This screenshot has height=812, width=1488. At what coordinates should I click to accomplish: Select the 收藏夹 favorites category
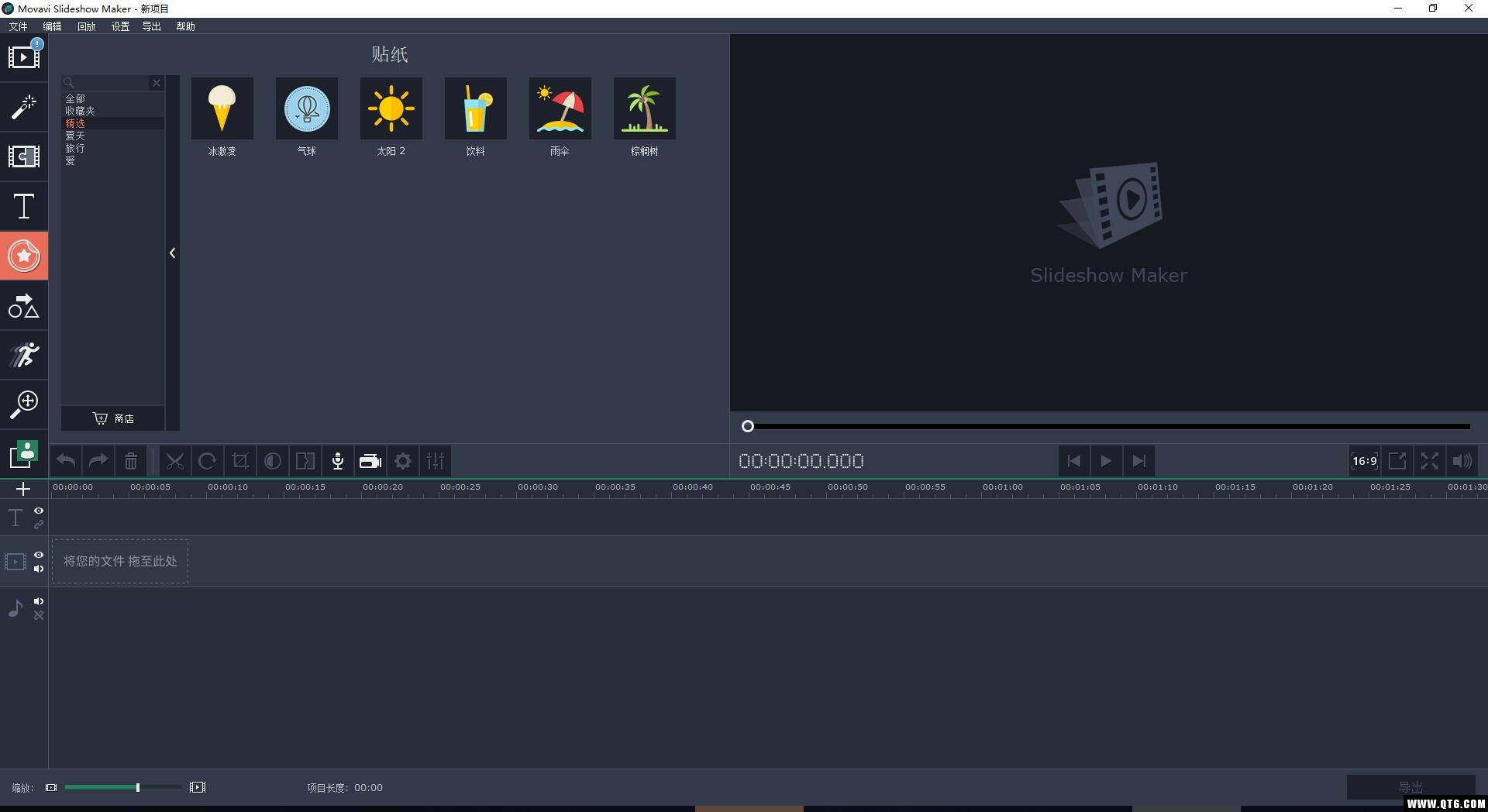[113, 112]
